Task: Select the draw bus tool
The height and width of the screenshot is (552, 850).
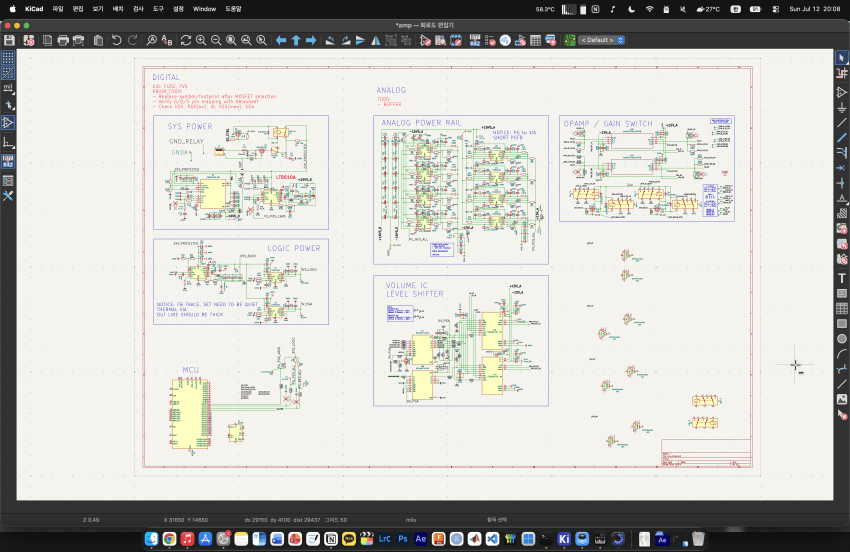Action: pyautogui.click(x=841, y=138)
